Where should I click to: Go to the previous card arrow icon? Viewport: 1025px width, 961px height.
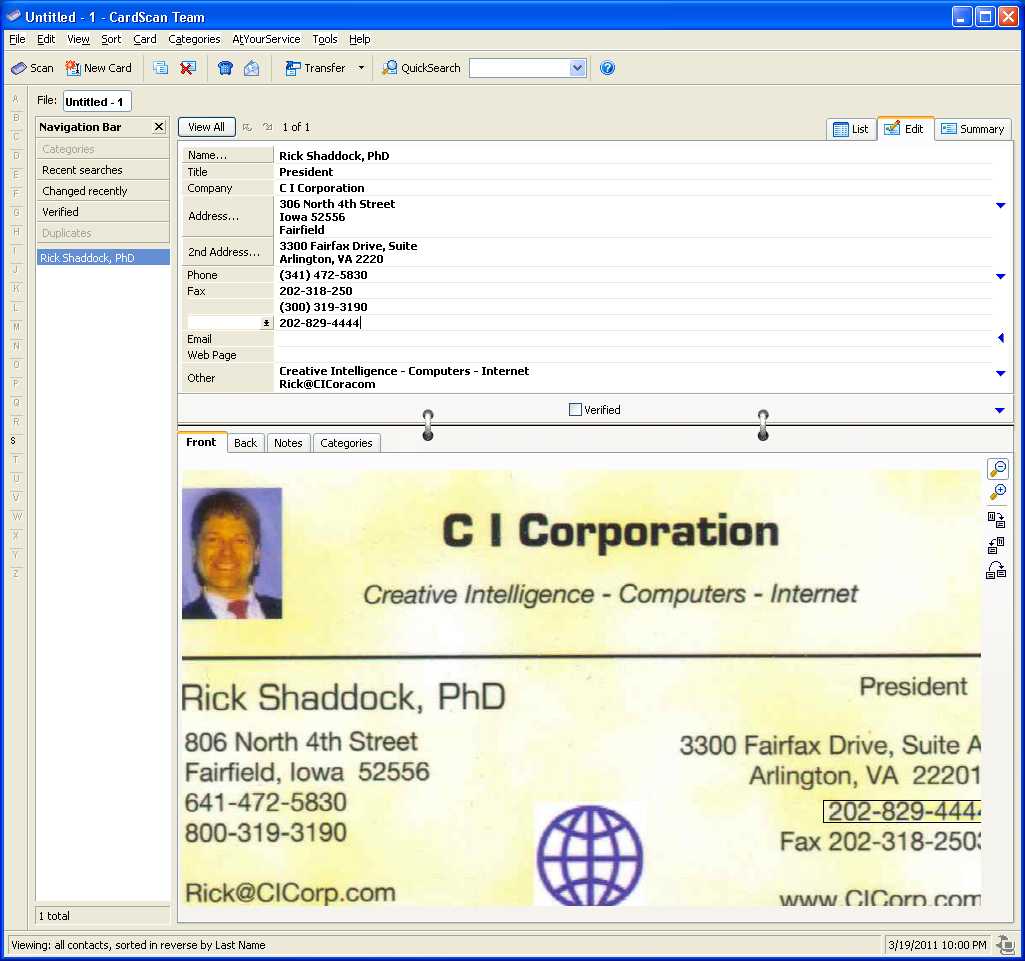click(x=247, y=127)
